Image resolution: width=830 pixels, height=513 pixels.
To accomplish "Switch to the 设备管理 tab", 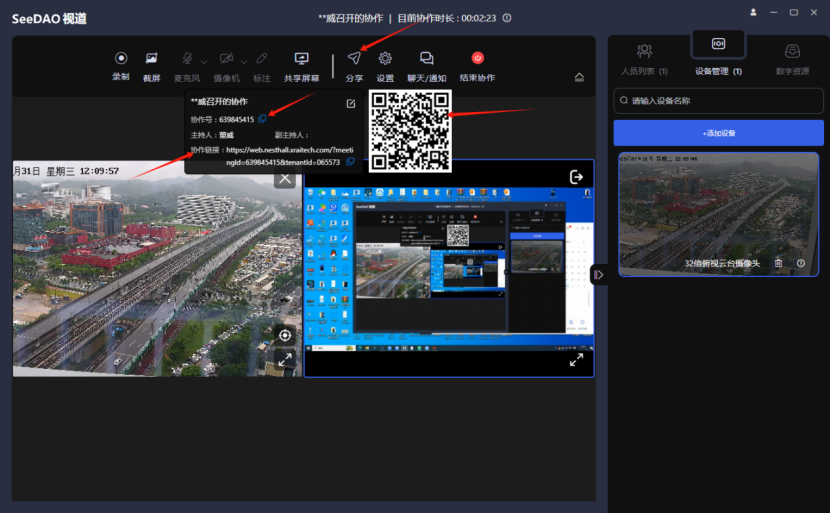I will tap(718, 55).
